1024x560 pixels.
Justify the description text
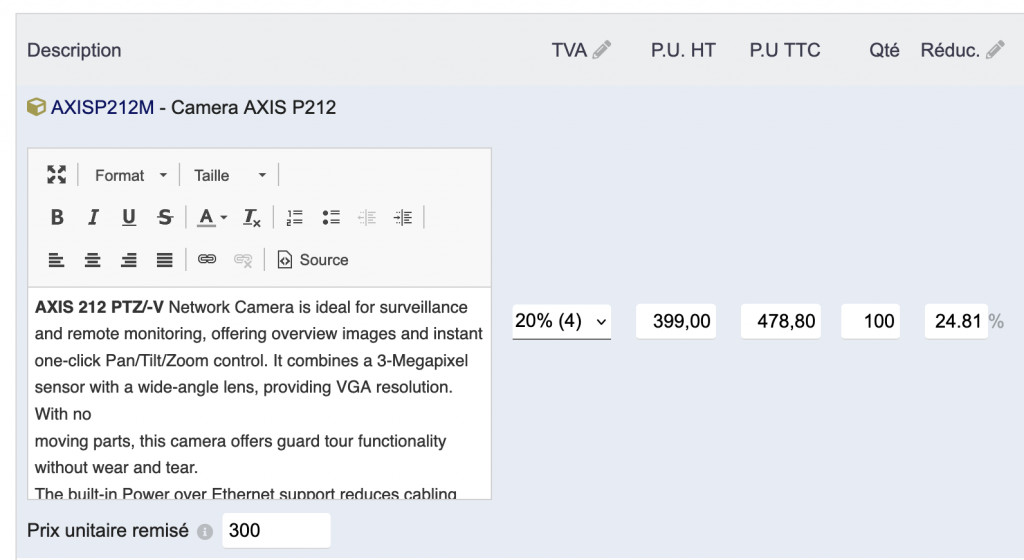tap(165, 260)
